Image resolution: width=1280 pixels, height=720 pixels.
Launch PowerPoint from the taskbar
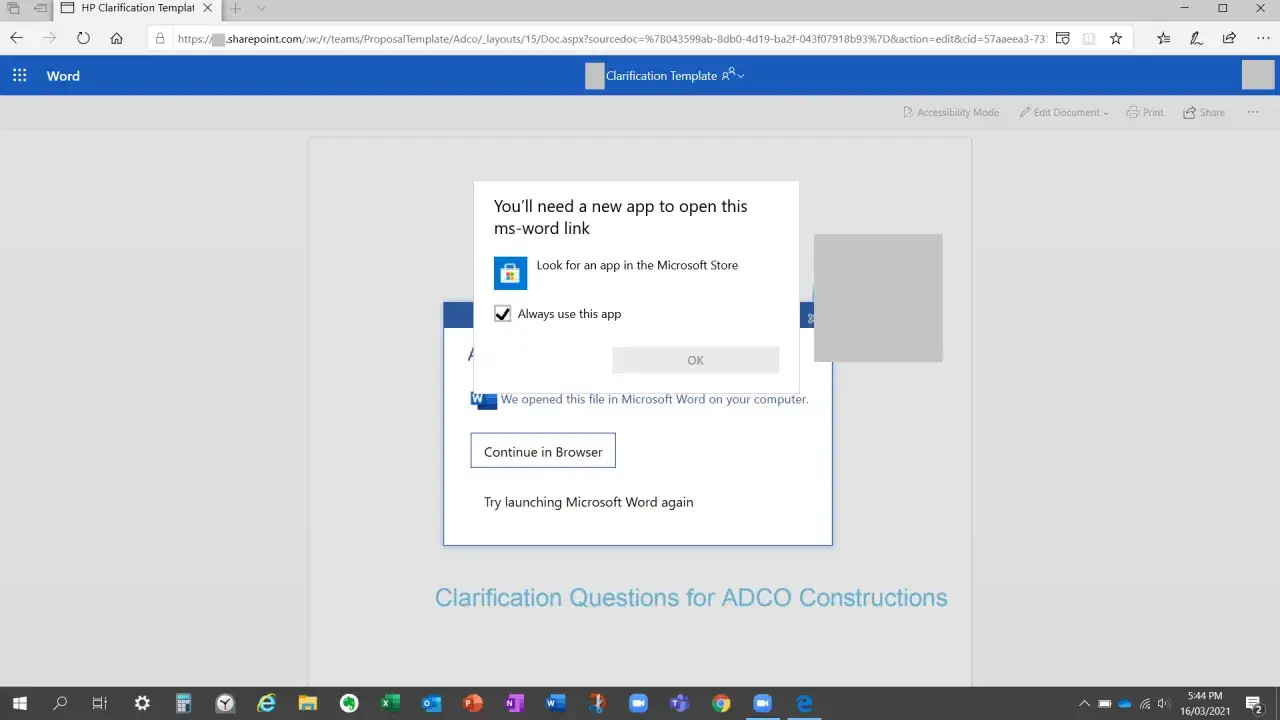(473, 703)
